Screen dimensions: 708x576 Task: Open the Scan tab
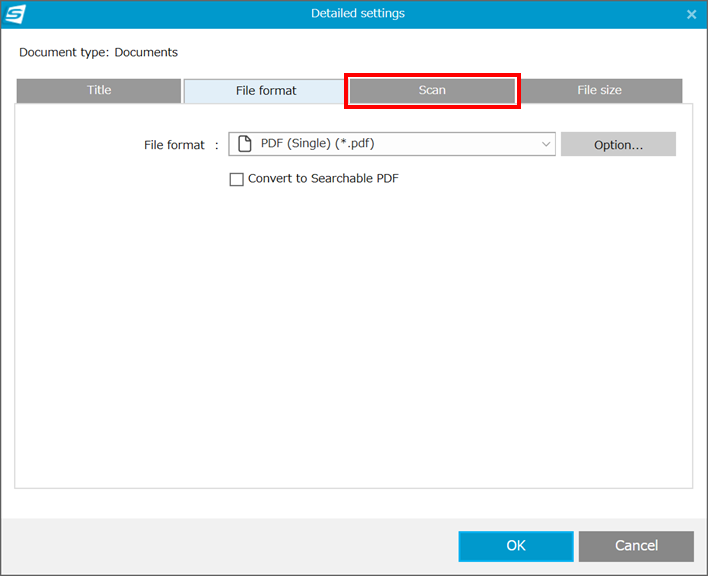[432, 90]
